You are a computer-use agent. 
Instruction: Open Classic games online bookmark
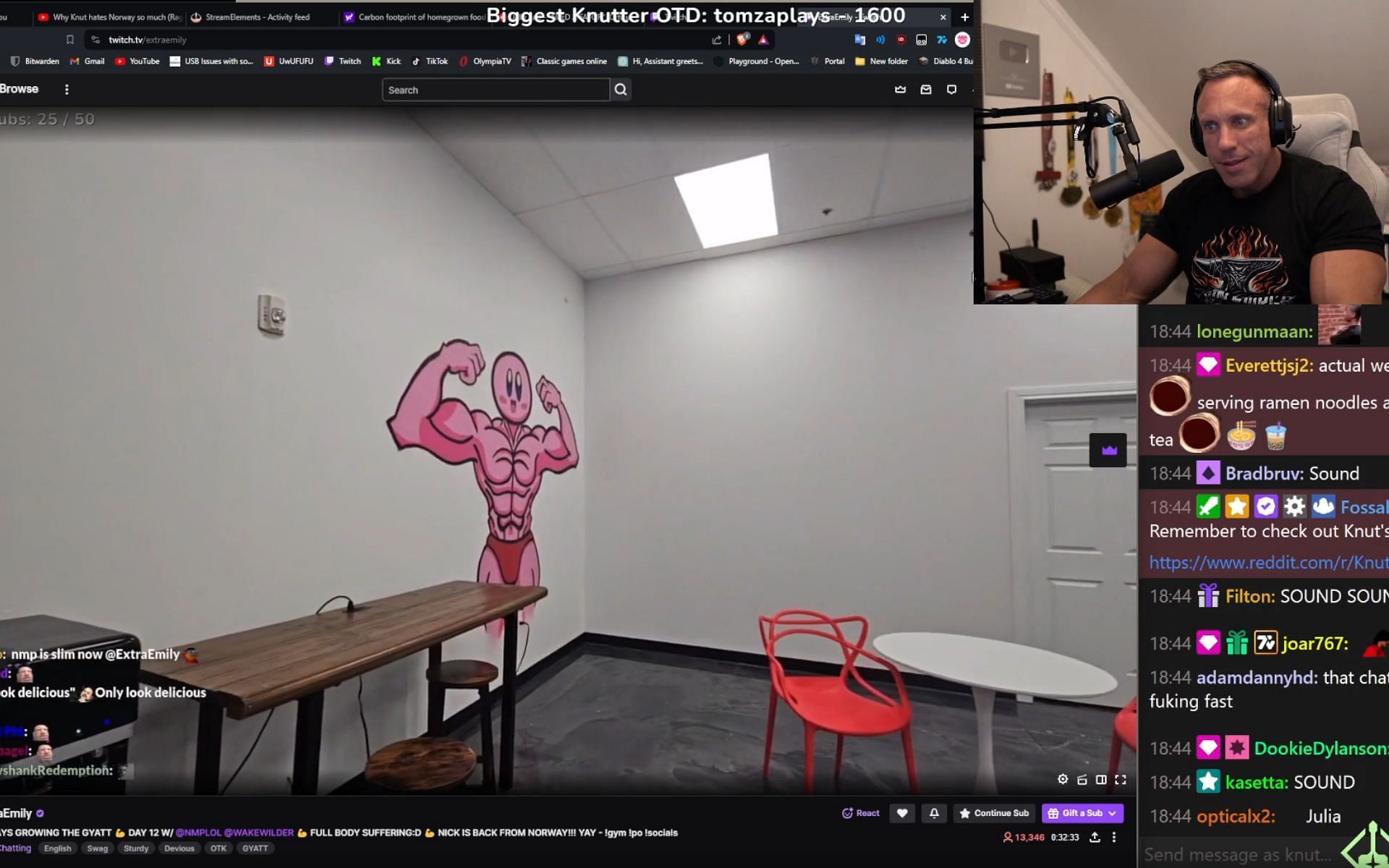(564, 61)
